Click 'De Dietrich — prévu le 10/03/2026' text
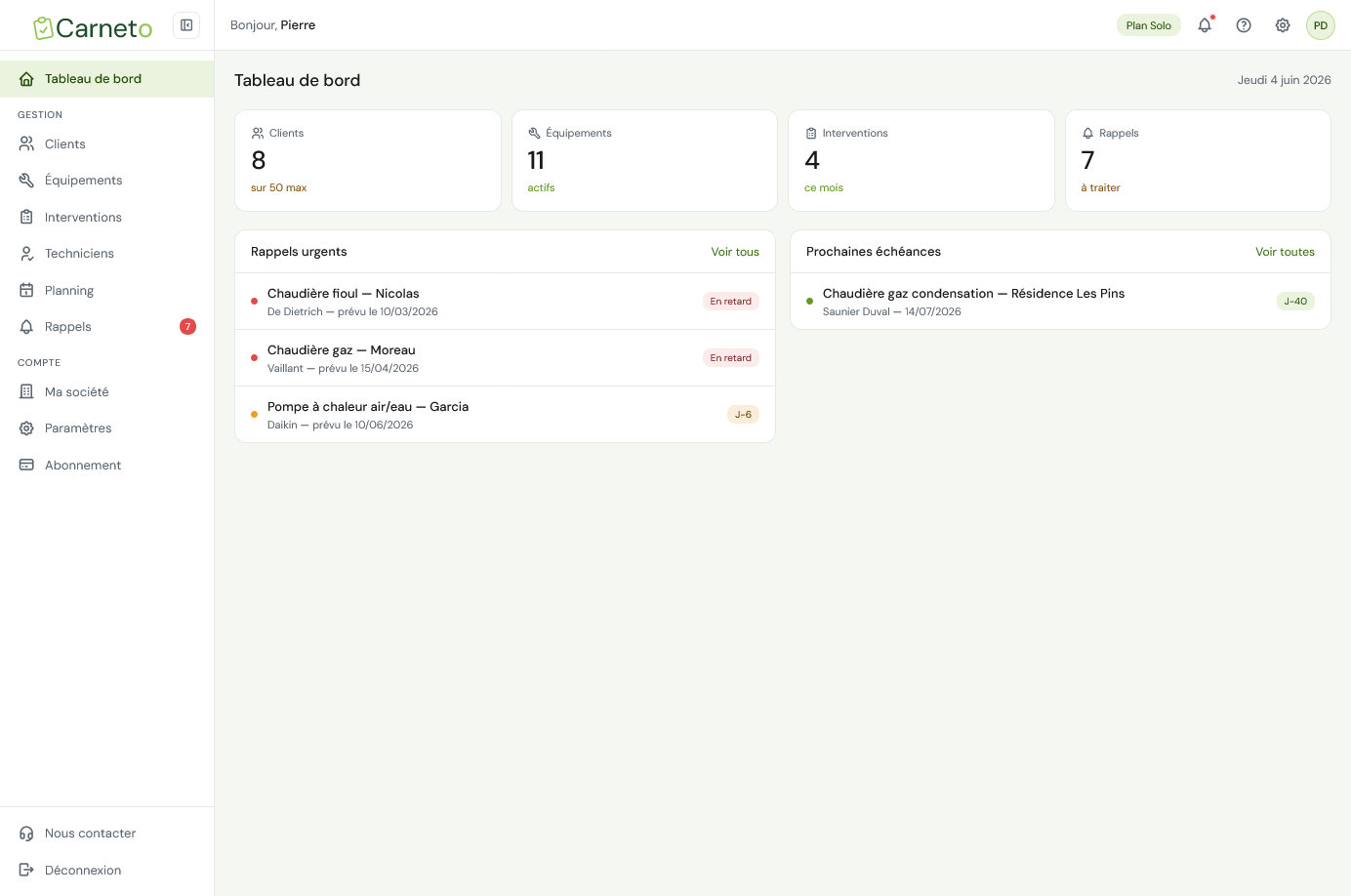The width and height of the screenshot is (1351, 896). point(352,312)
